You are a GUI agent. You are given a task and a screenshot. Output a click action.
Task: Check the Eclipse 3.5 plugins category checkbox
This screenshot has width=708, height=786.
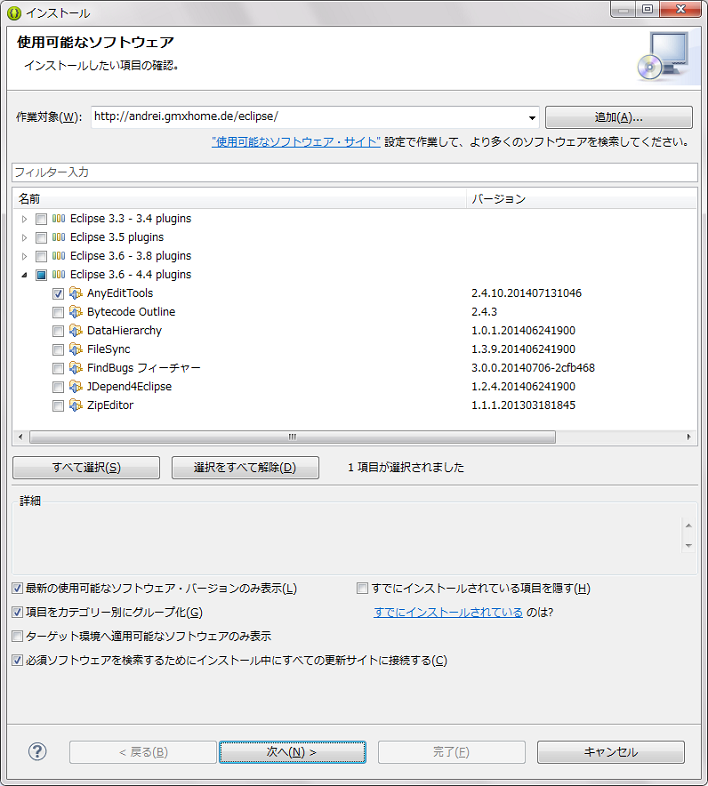41,238
